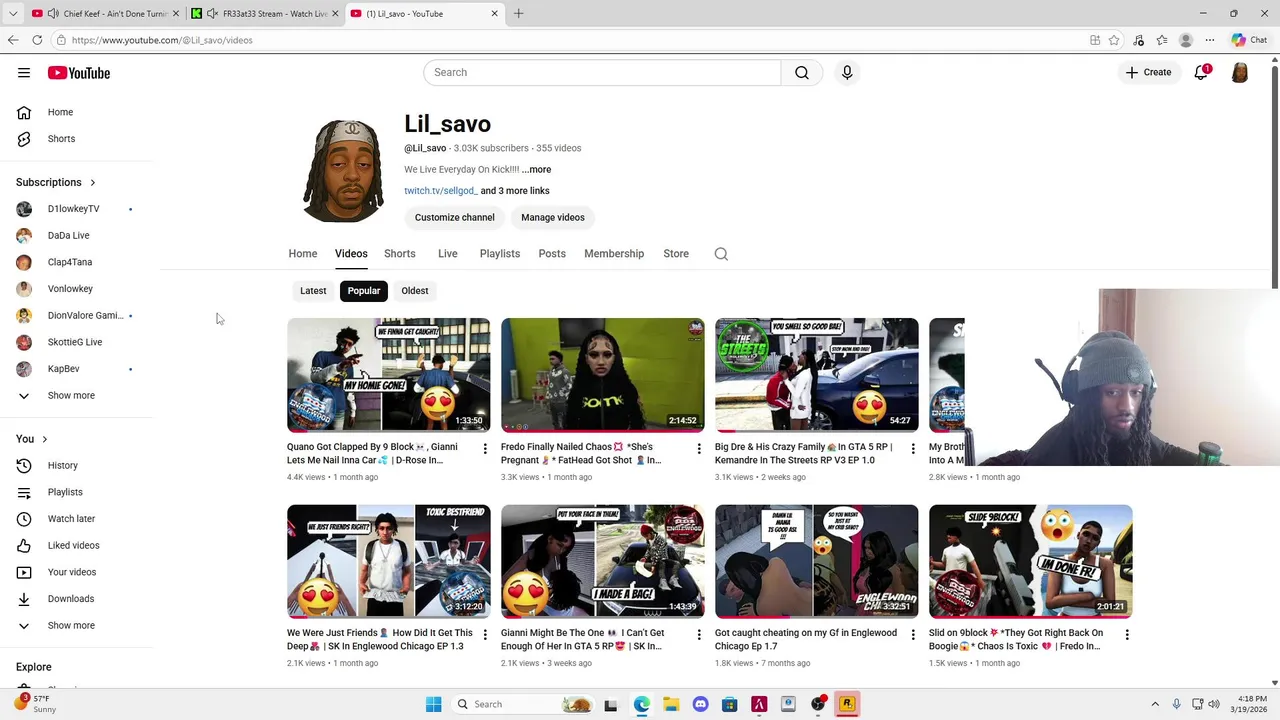Screen dimensions: 1280x720
Task: Open twitch.tv/sellgod_ link
Action: click(x=441, y=191)
